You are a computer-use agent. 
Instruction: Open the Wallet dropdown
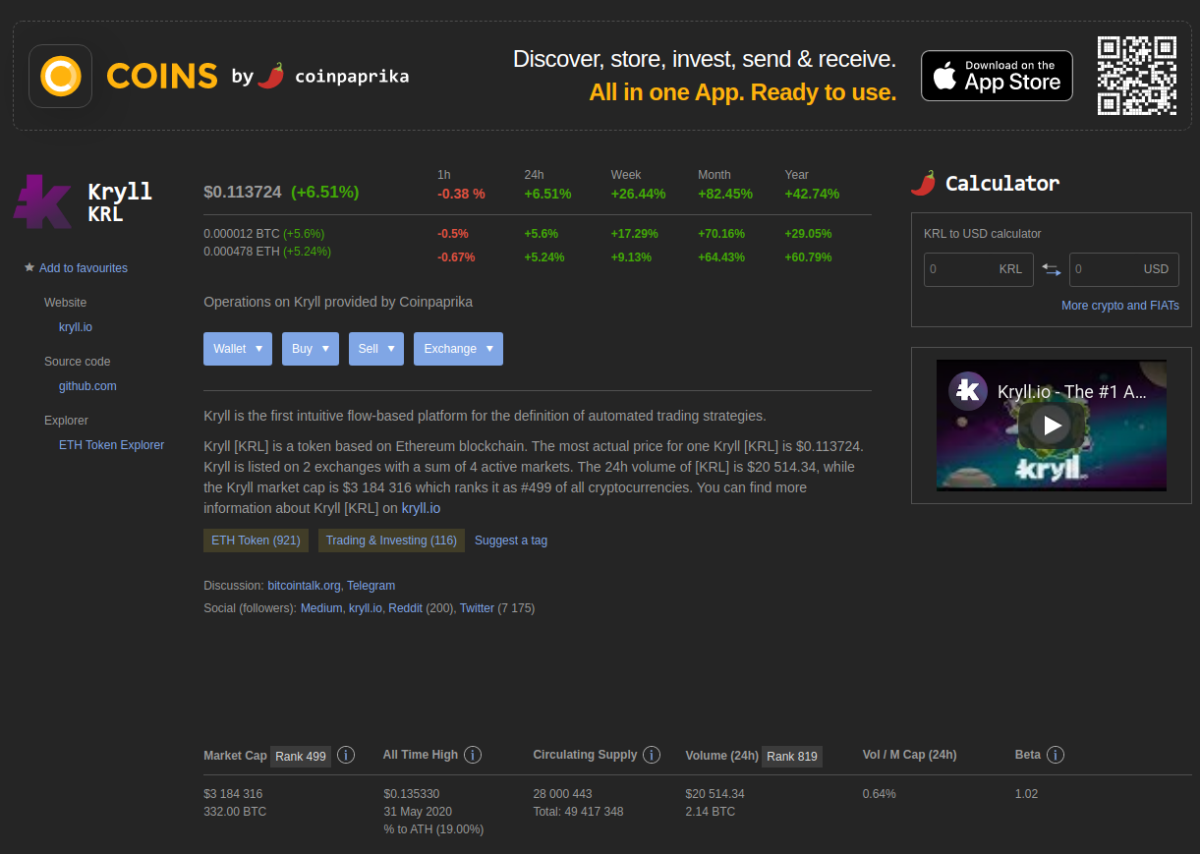click(237, 349)
